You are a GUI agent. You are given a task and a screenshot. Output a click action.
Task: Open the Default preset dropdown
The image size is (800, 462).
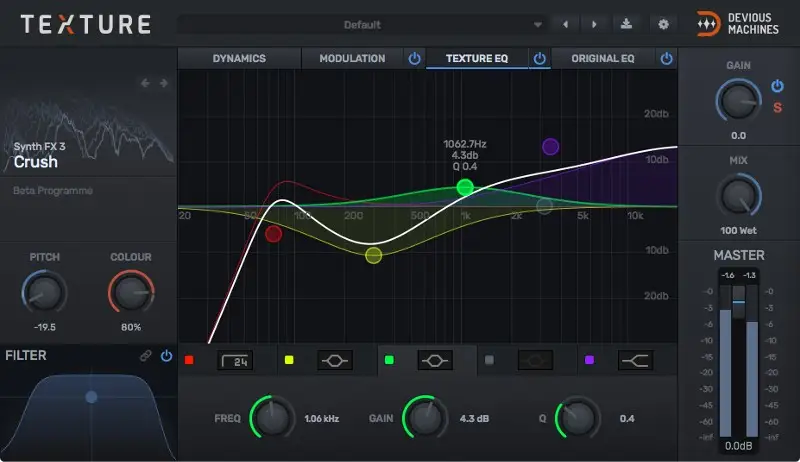pyautogui.click(x=362, y=24)
